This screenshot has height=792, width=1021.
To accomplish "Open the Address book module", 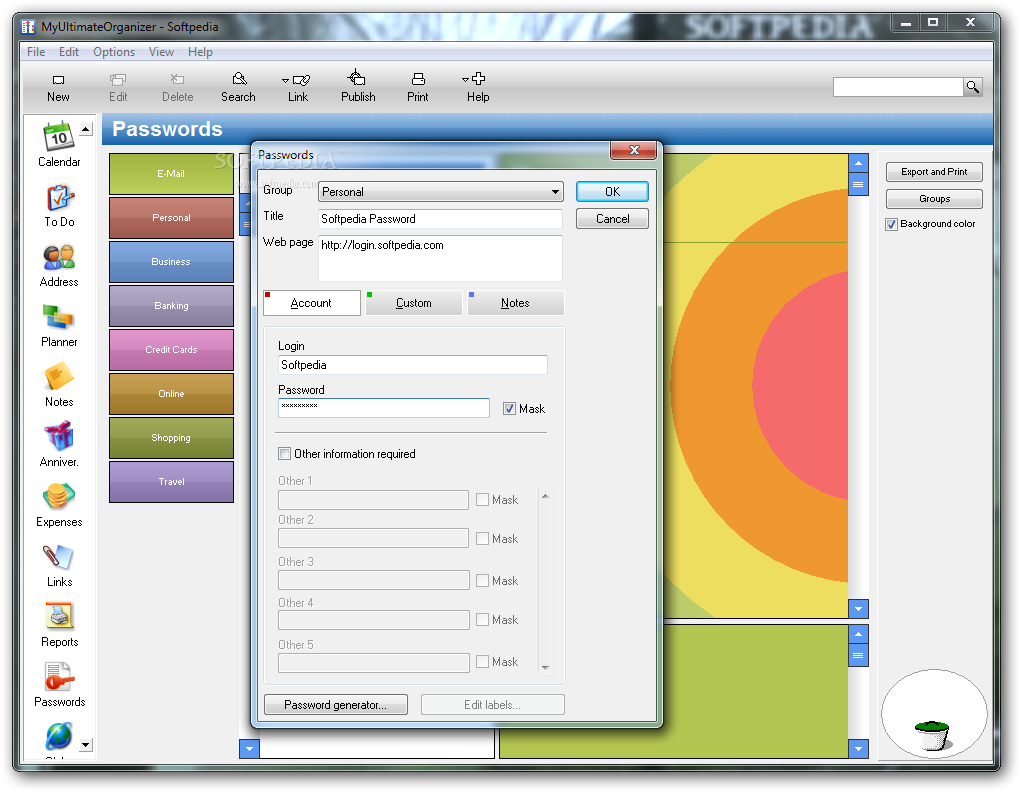I will [59, 265].
